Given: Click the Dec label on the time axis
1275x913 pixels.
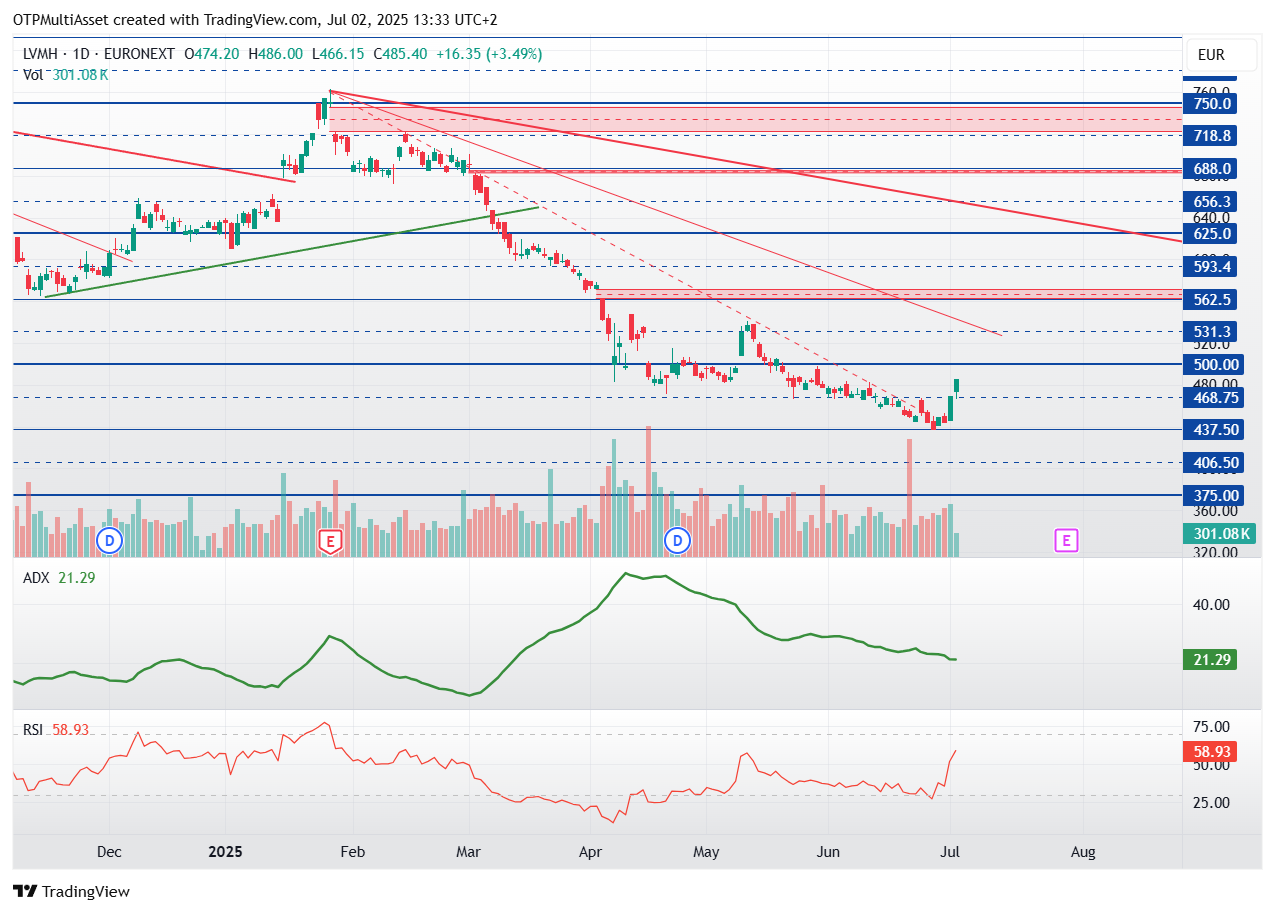Looking at the screenshot, I should click(109, 852).
